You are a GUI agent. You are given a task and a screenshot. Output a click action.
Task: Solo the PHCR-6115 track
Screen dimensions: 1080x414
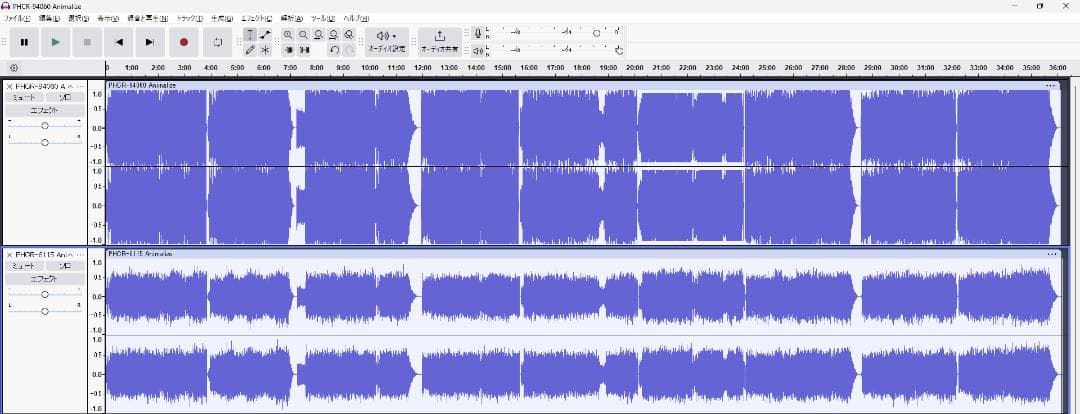[x=65, y=265]
